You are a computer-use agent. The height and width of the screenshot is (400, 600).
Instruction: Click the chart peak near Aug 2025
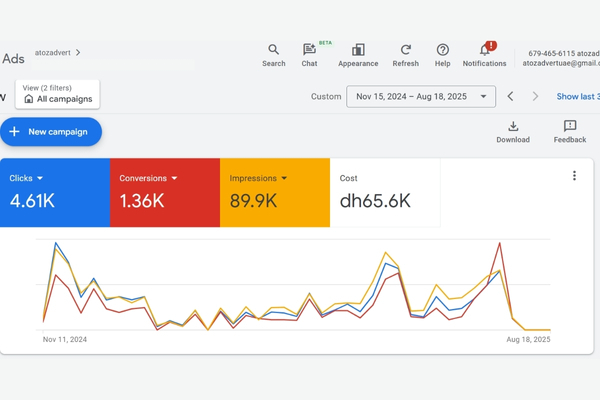[x=497, y=243]
